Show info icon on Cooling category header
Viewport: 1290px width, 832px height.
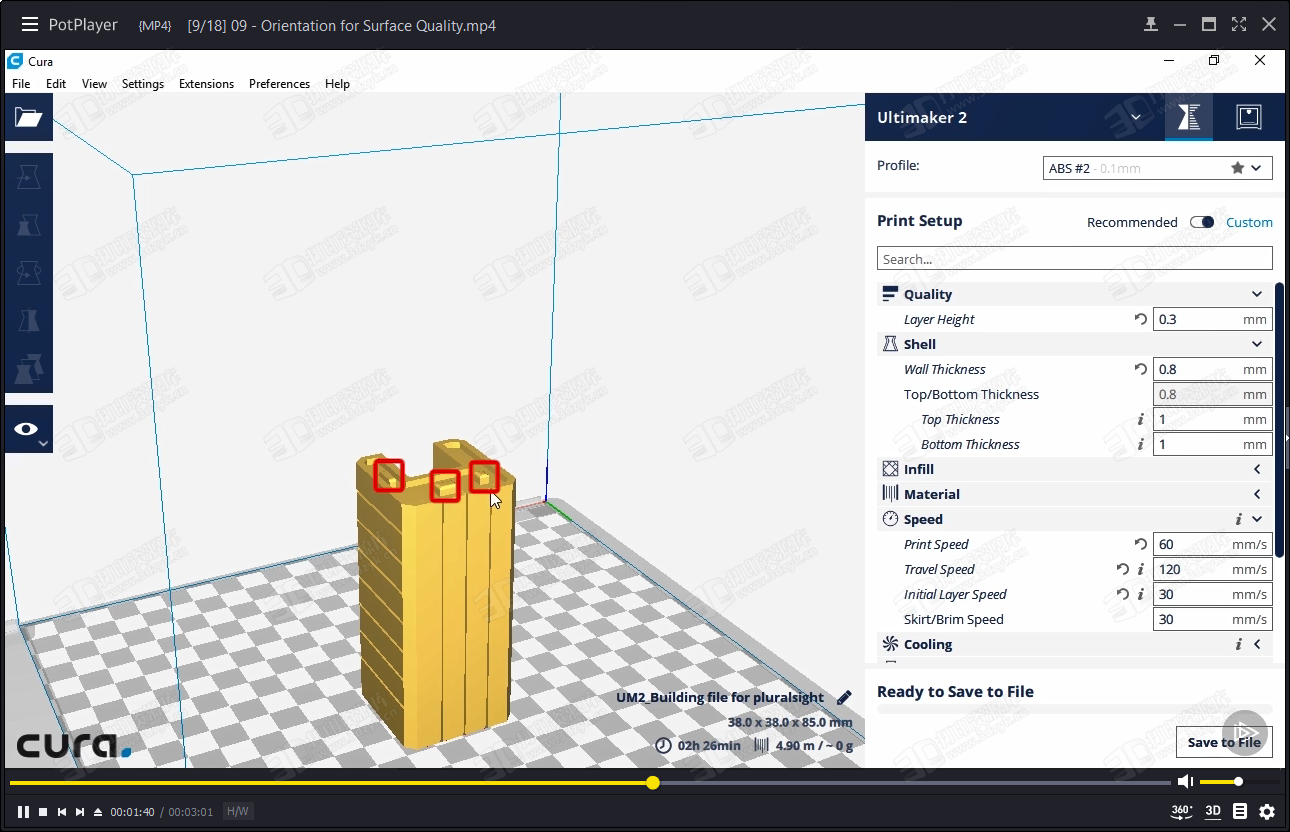(1239, 644)
